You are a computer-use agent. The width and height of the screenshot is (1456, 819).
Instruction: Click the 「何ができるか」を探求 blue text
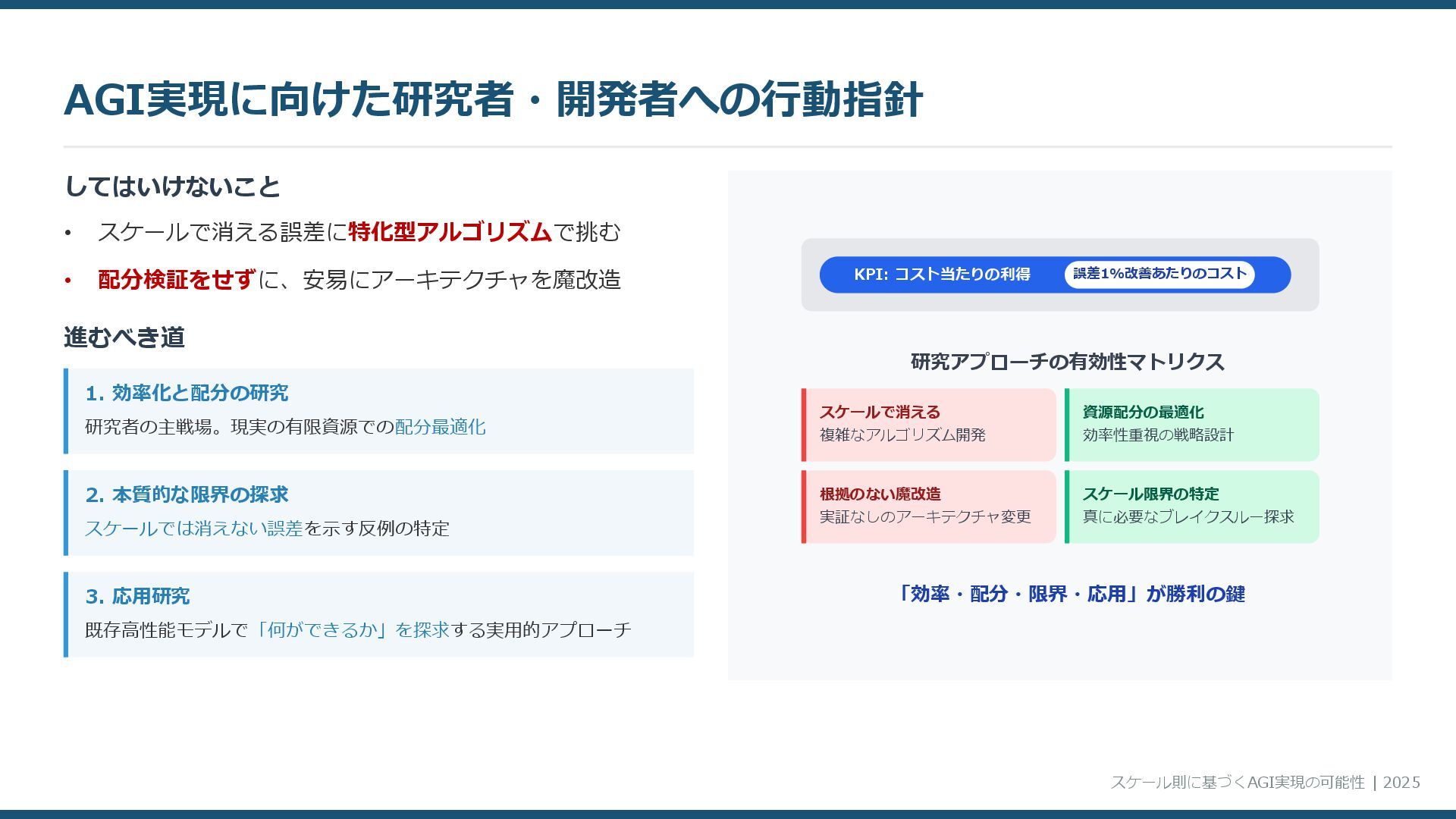[351, 630]
